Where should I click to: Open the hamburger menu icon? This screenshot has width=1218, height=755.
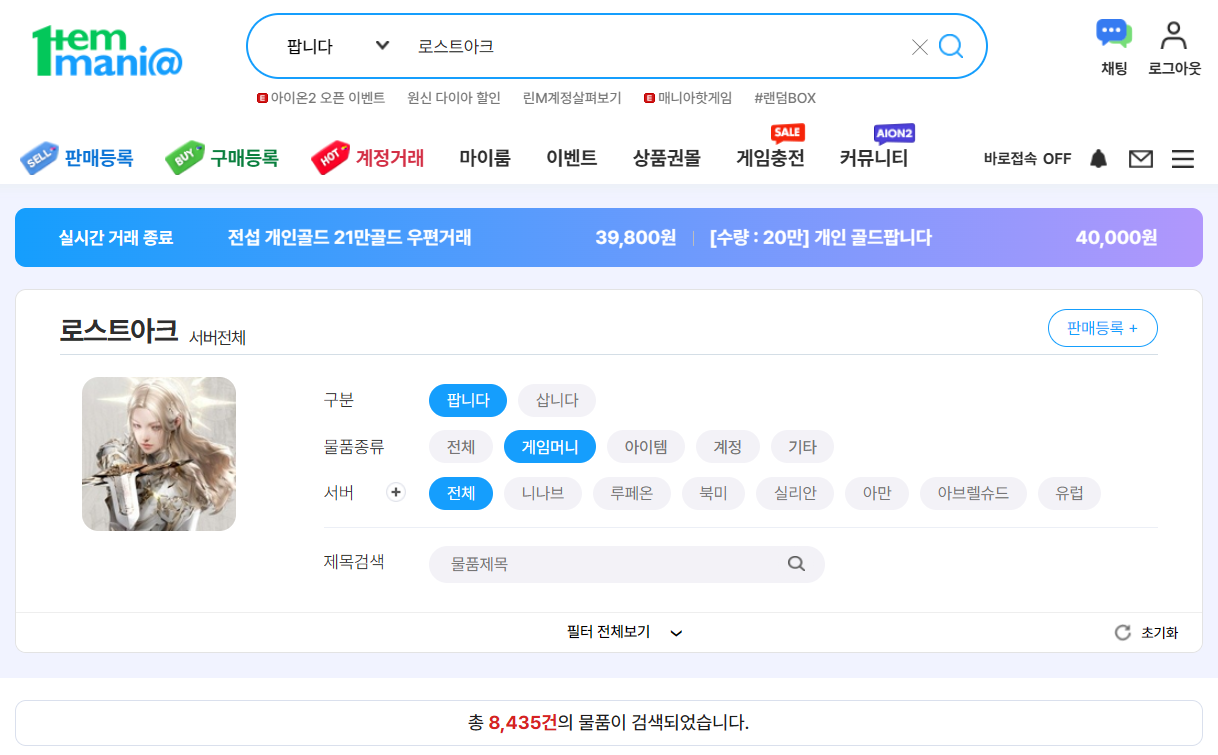pyautogui.click(x=1183, y=158)
